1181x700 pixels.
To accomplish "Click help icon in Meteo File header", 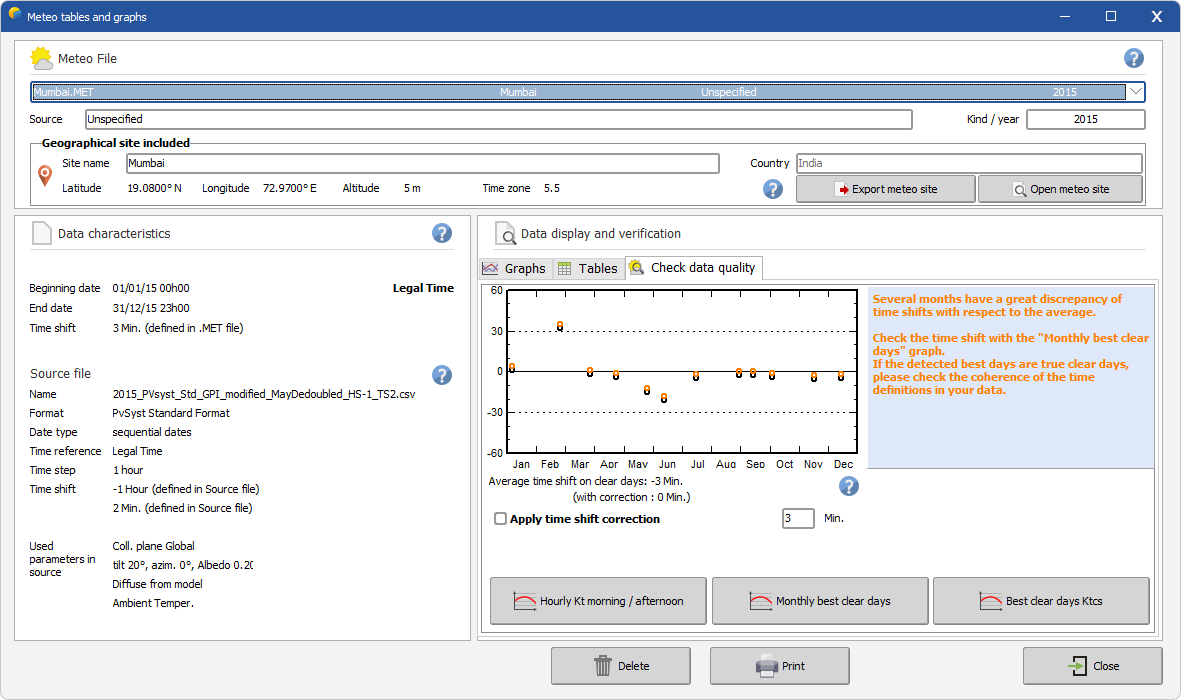I will pyautogui.click(x=1133, y=58).
